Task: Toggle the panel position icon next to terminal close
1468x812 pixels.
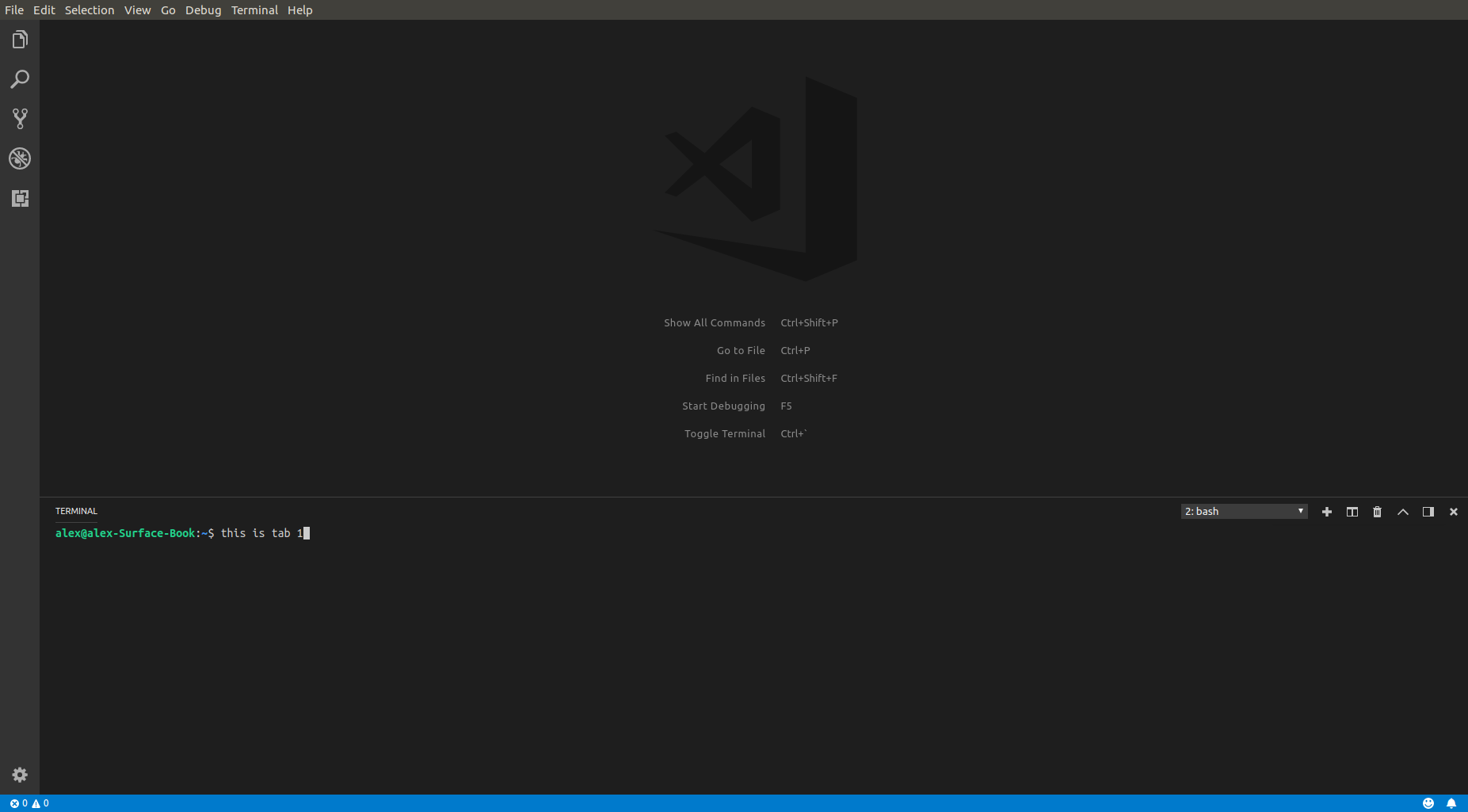Action: [x=1428, y=511]
